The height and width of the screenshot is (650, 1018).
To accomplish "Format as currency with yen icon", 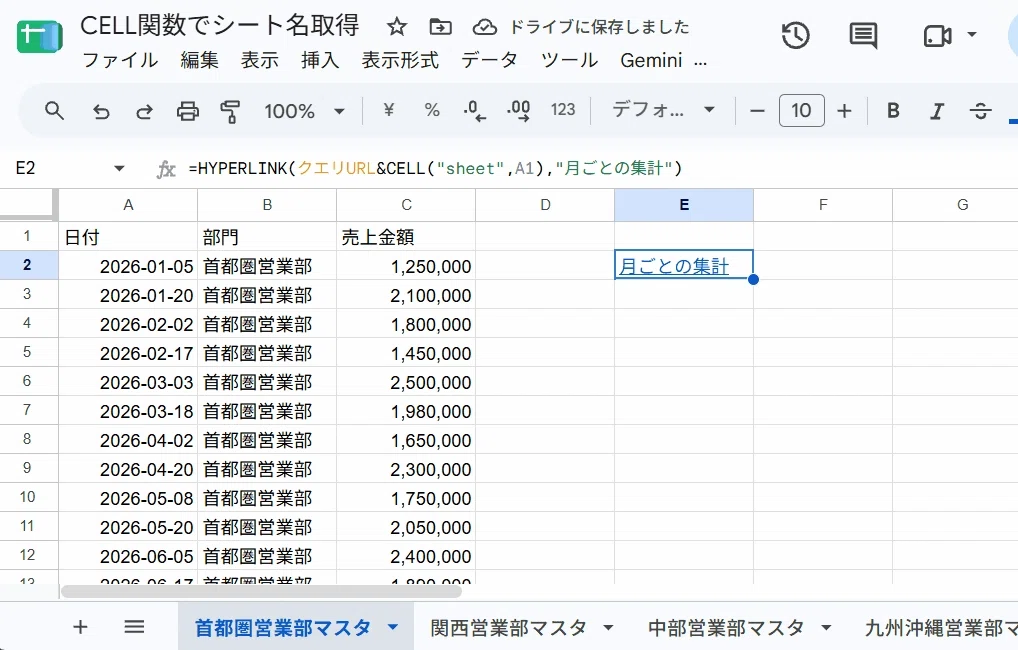I will pyautogui.click(x=388, y=110).
